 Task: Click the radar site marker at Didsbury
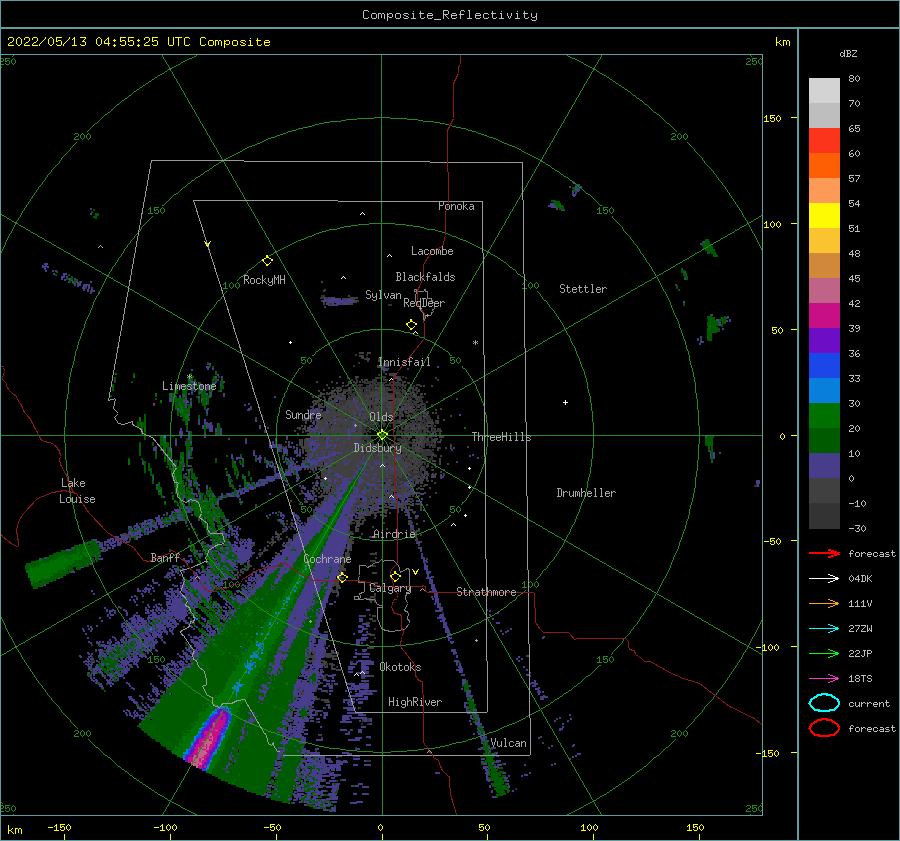382,435
